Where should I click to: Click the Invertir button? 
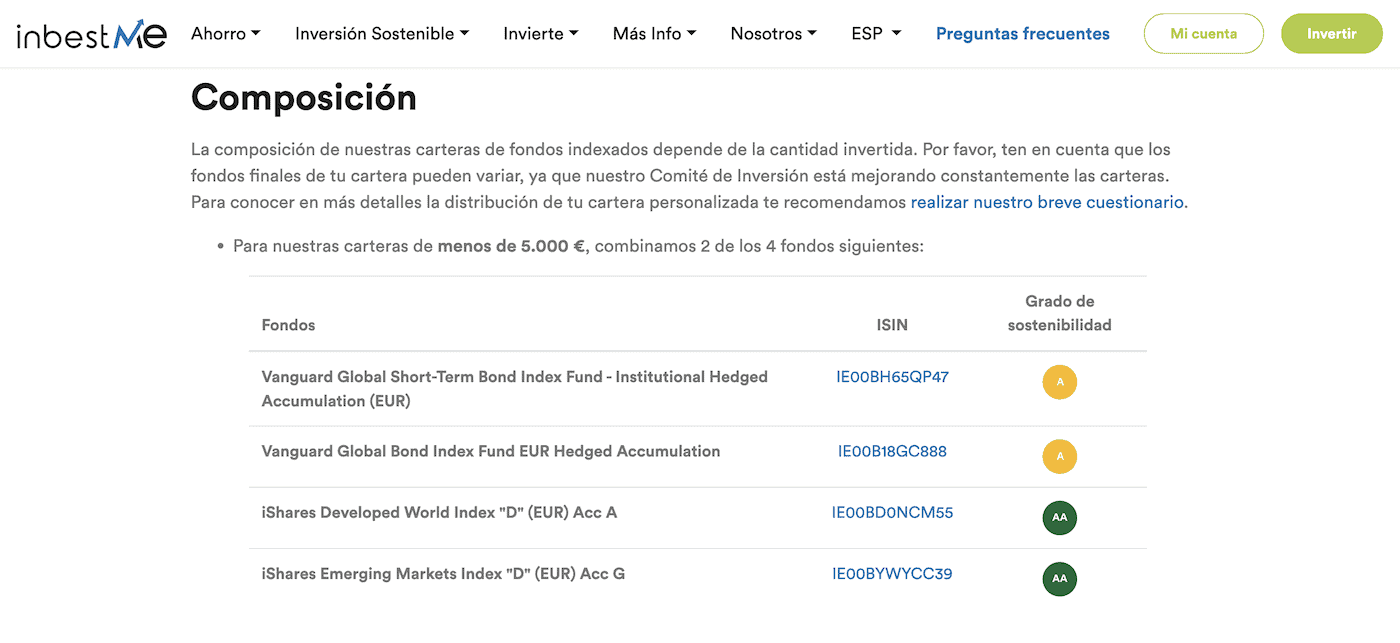1332,33
